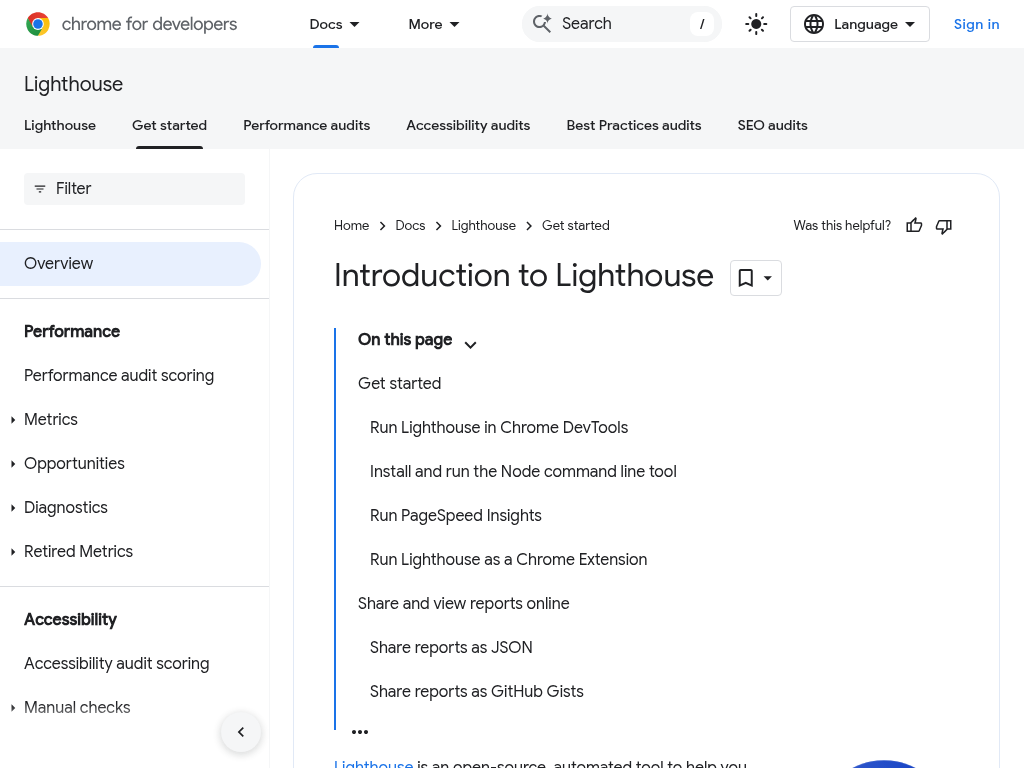Show more headings with the ellipsis
This screenshot has width=1024, height=768.
pos(360,732)
